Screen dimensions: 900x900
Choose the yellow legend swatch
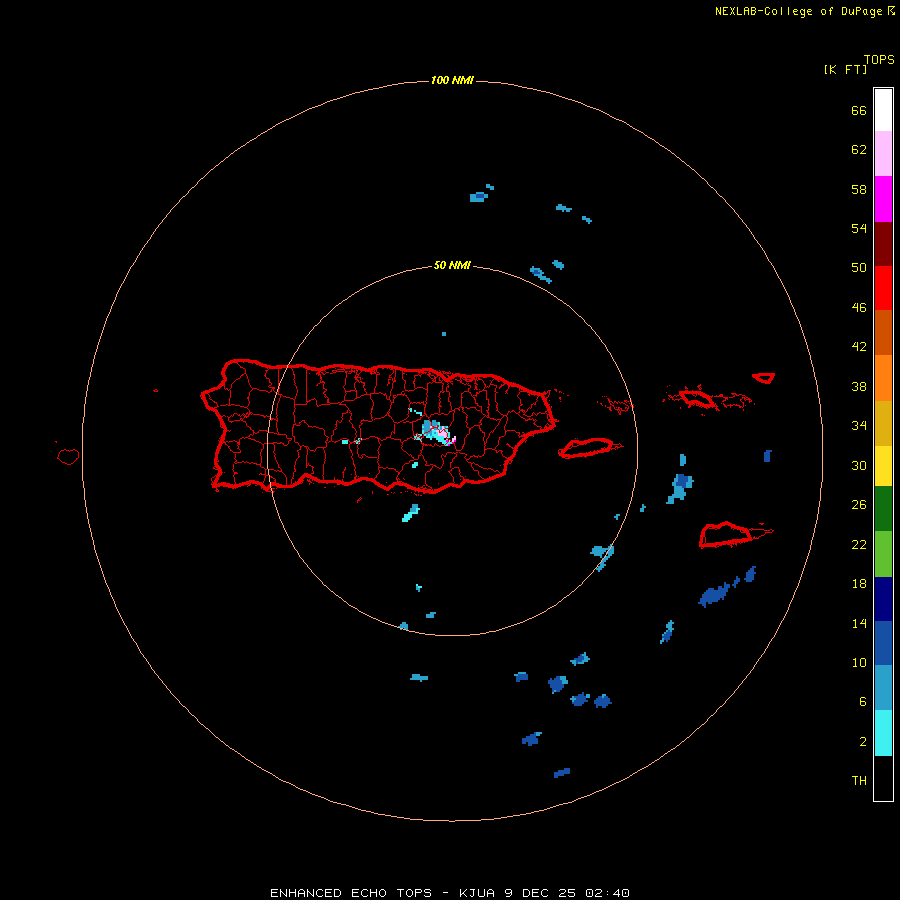coord(883,466)
